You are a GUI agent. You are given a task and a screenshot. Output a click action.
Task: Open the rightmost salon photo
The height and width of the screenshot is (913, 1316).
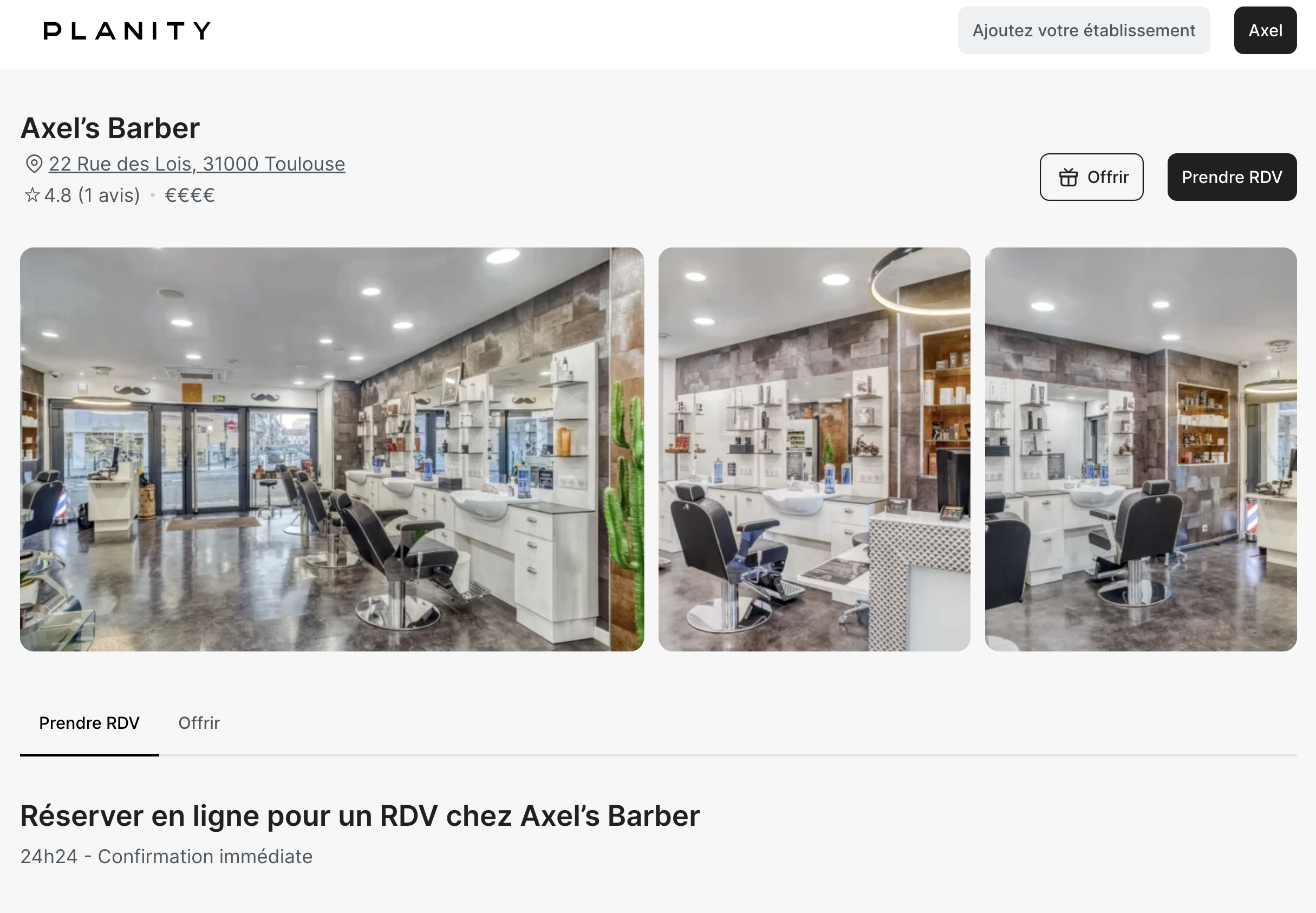point(1141,449)
